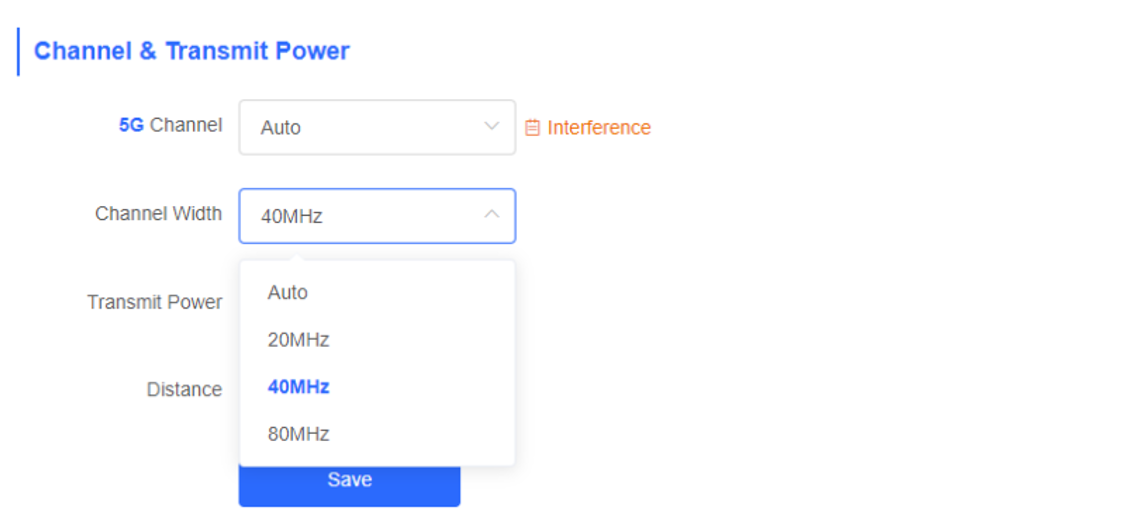
Task: Click the Interference clipboard icon
Action: 532,128
